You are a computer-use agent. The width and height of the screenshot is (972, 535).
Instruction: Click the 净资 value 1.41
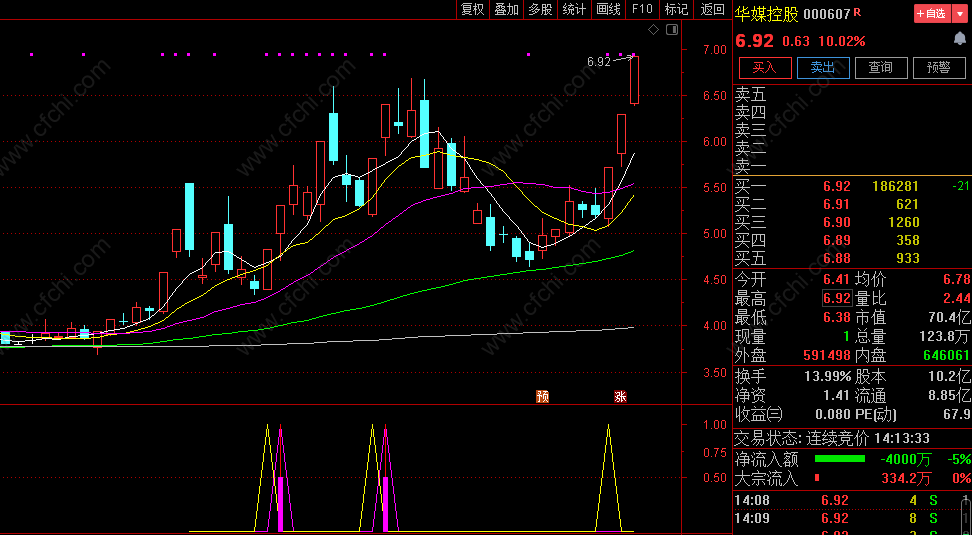837,395
